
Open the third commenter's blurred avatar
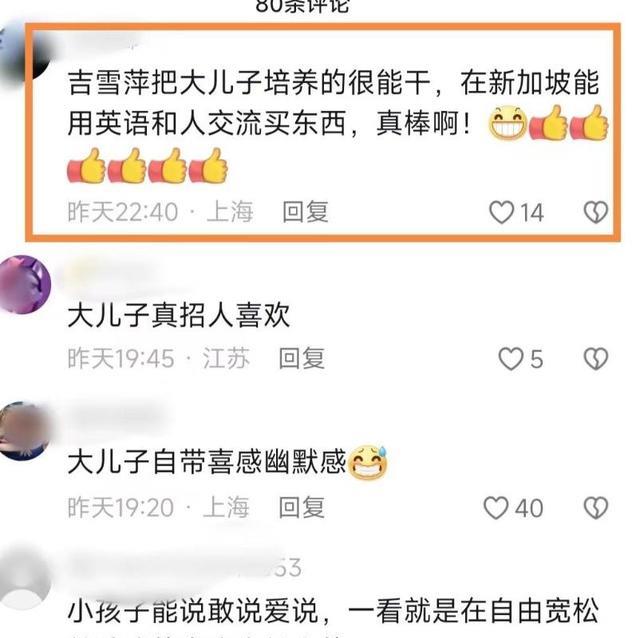(x=24, y=432)
